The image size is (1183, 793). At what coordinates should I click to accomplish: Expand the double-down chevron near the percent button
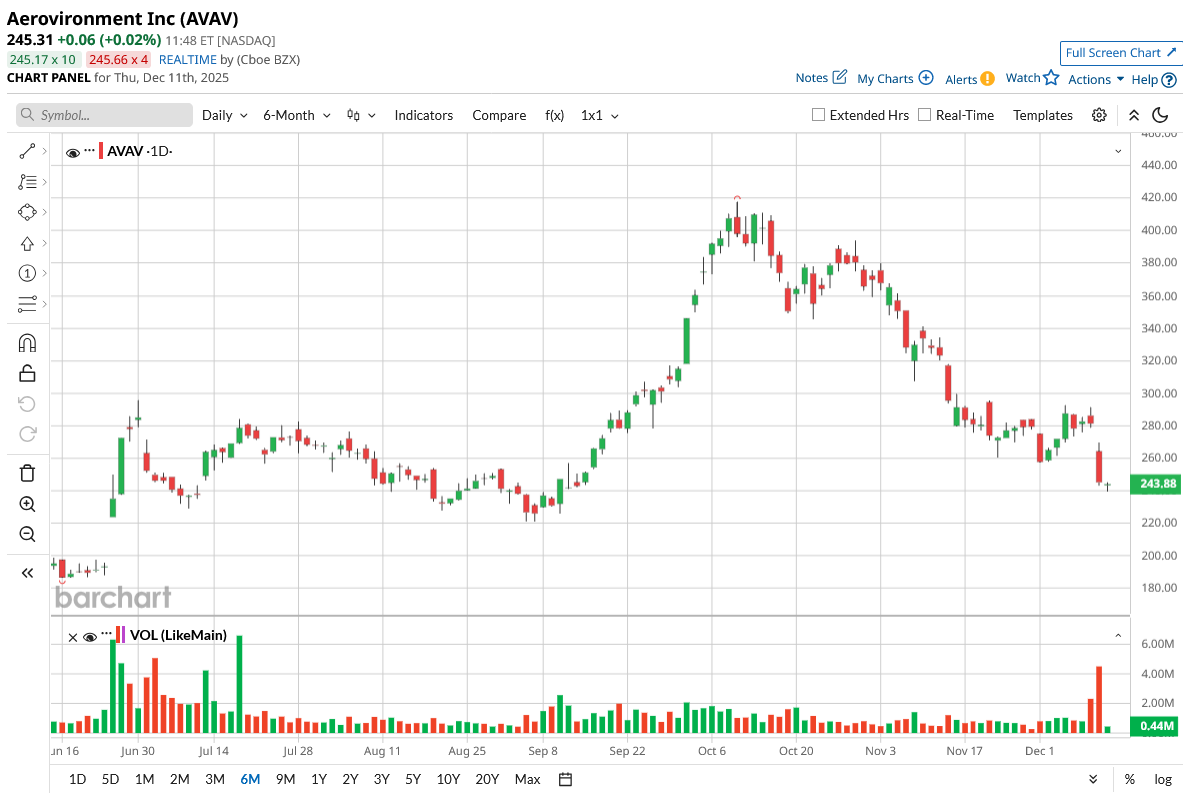point(1093,779)
